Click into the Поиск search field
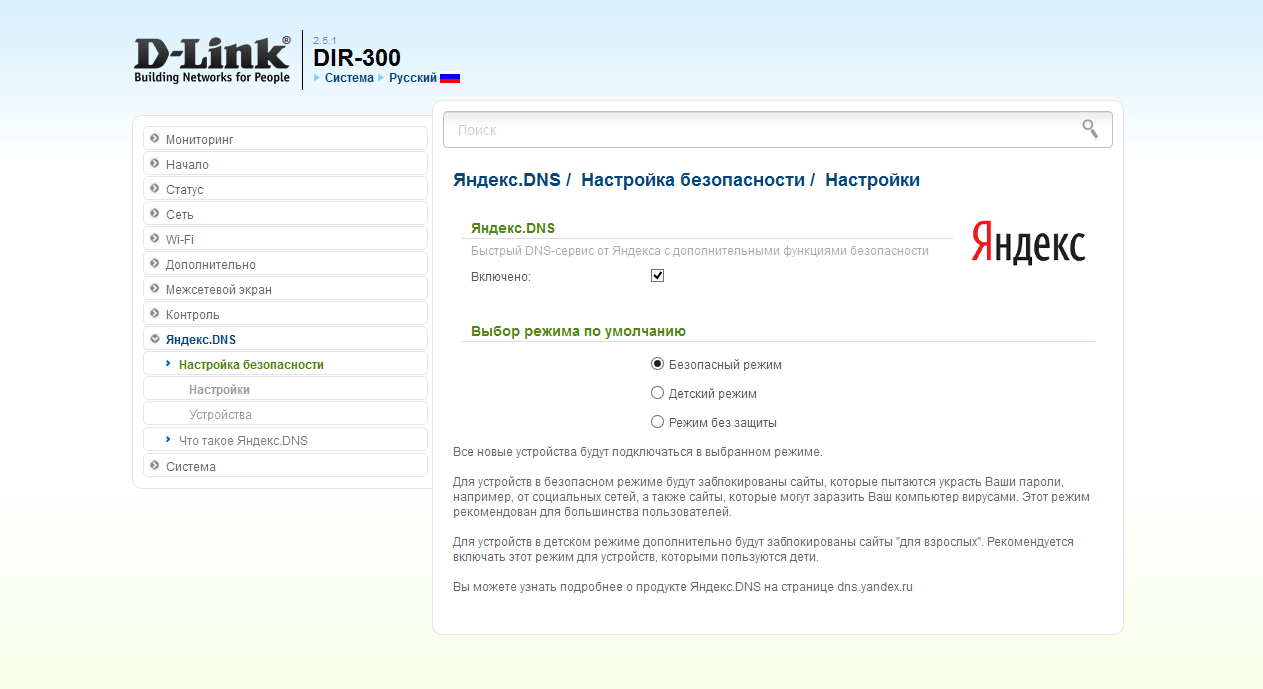The width and height of the screenshot is (1263, 689). point(760,130)
